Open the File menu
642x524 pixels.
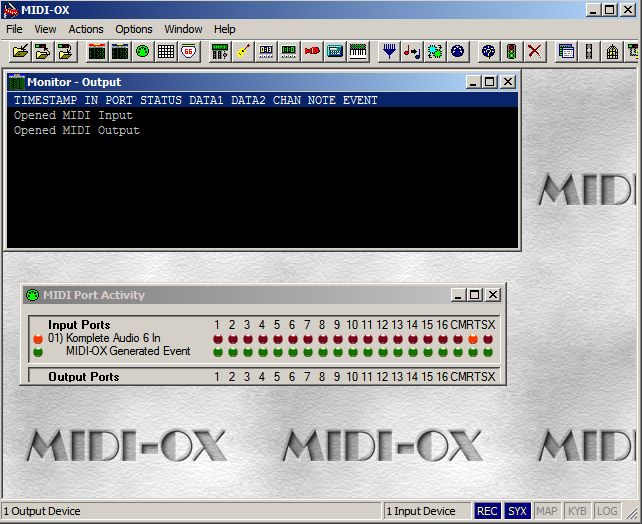click(x=14, y=29)
